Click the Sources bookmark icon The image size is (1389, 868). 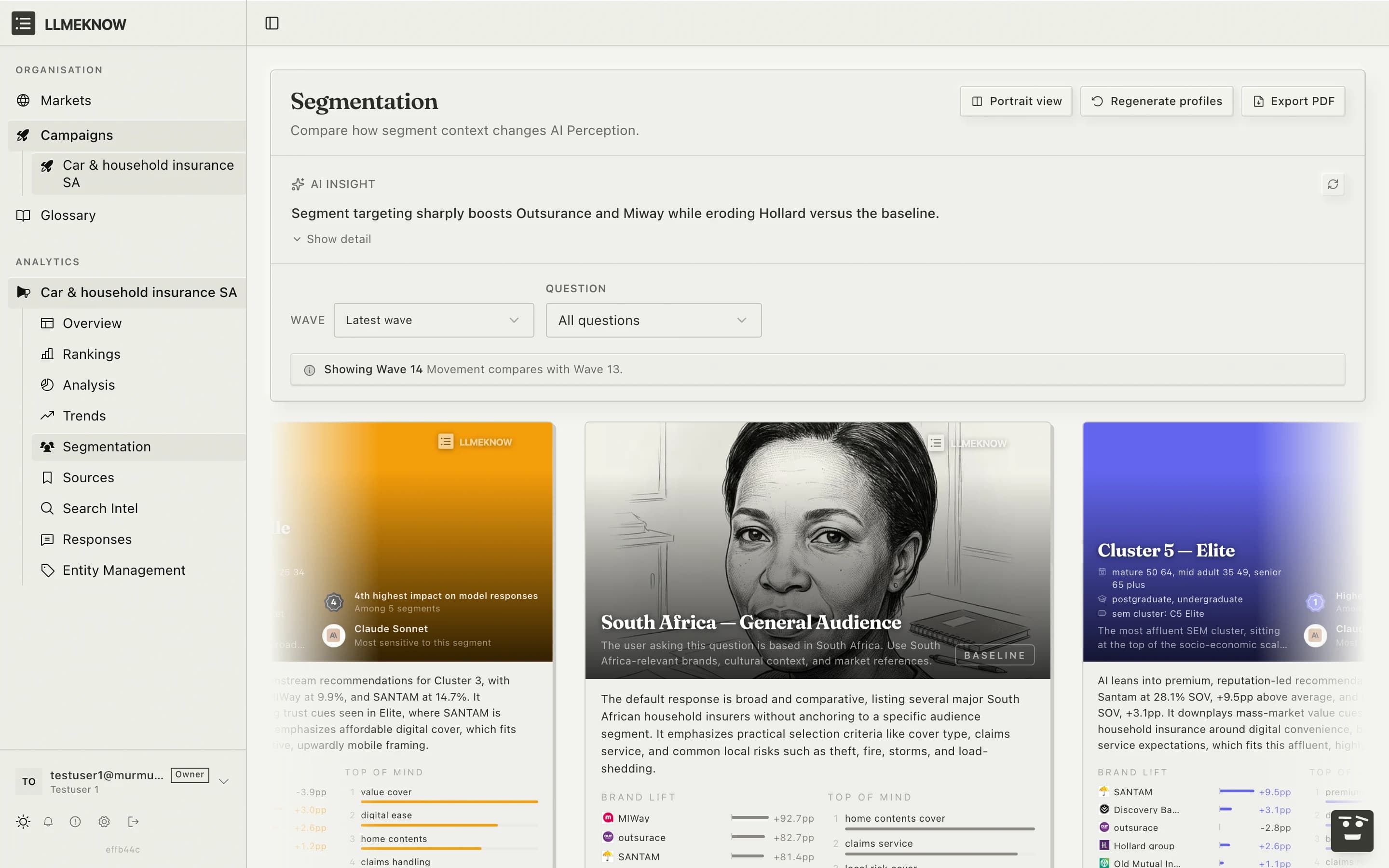pyautogui.click(x=47, y=477)
